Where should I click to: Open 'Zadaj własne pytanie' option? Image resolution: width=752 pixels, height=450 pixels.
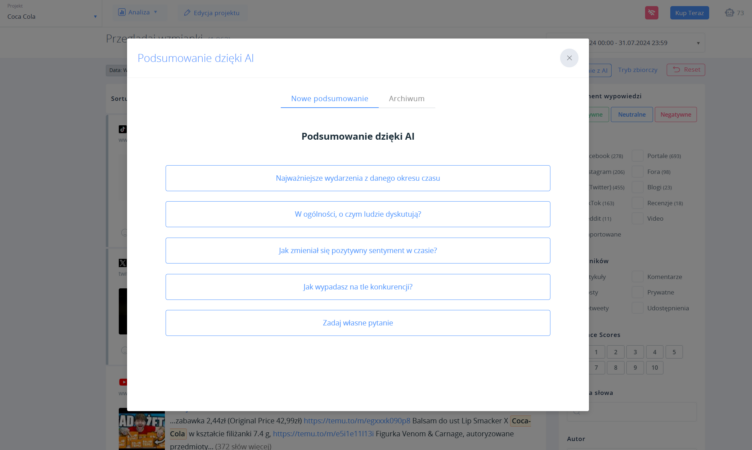coord(357,323)
